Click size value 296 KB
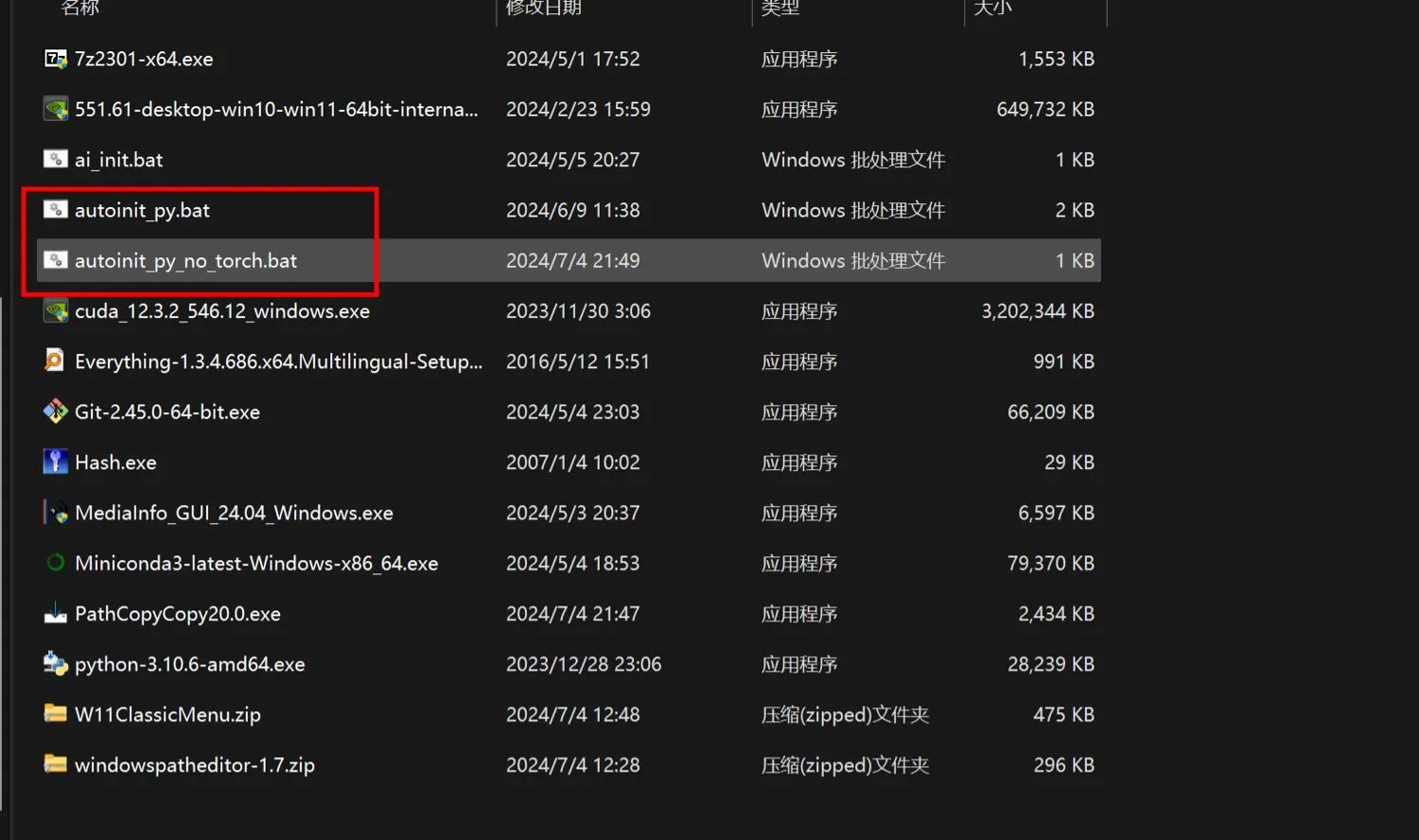The height and width of the screenshot is (840, 1419). pos(1063,765)
